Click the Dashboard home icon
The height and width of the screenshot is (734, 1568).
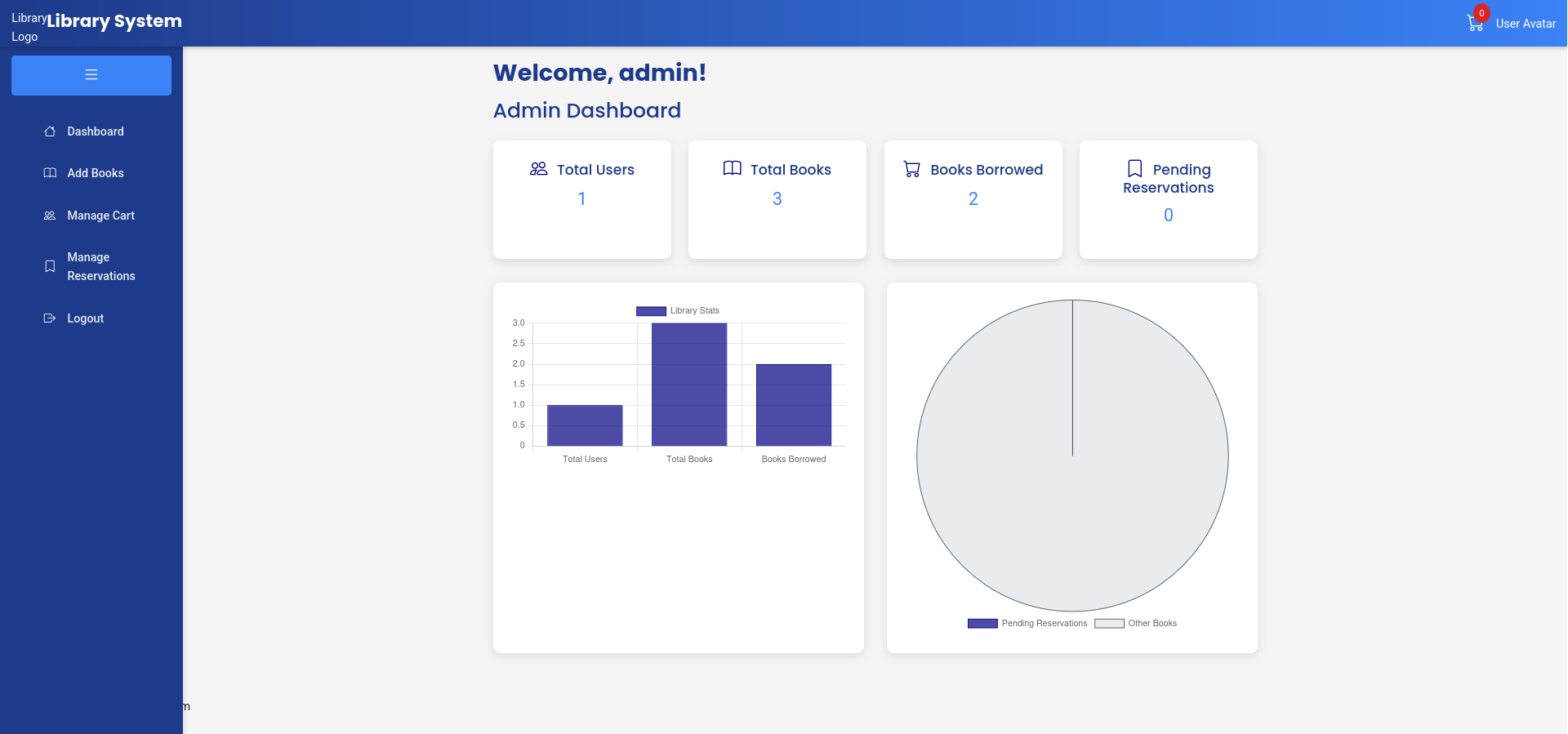pyautogui.click(x=50, y=131)
